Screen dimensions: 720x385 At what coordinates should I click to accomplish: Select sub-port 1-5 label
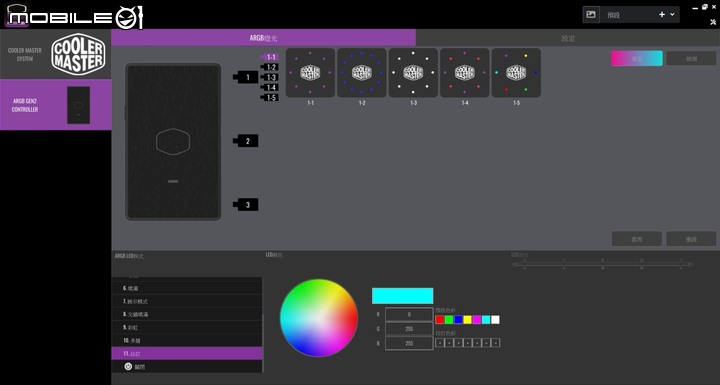coord(270,98)
